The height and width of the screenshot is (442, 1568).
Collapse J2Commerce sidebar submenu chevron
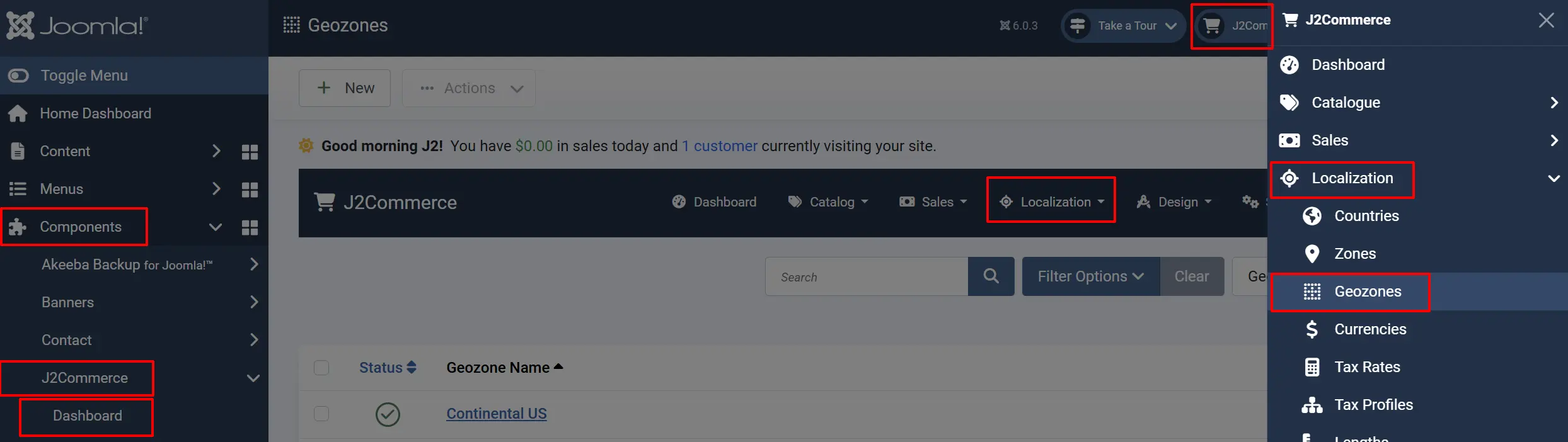[x=253, y=378]
